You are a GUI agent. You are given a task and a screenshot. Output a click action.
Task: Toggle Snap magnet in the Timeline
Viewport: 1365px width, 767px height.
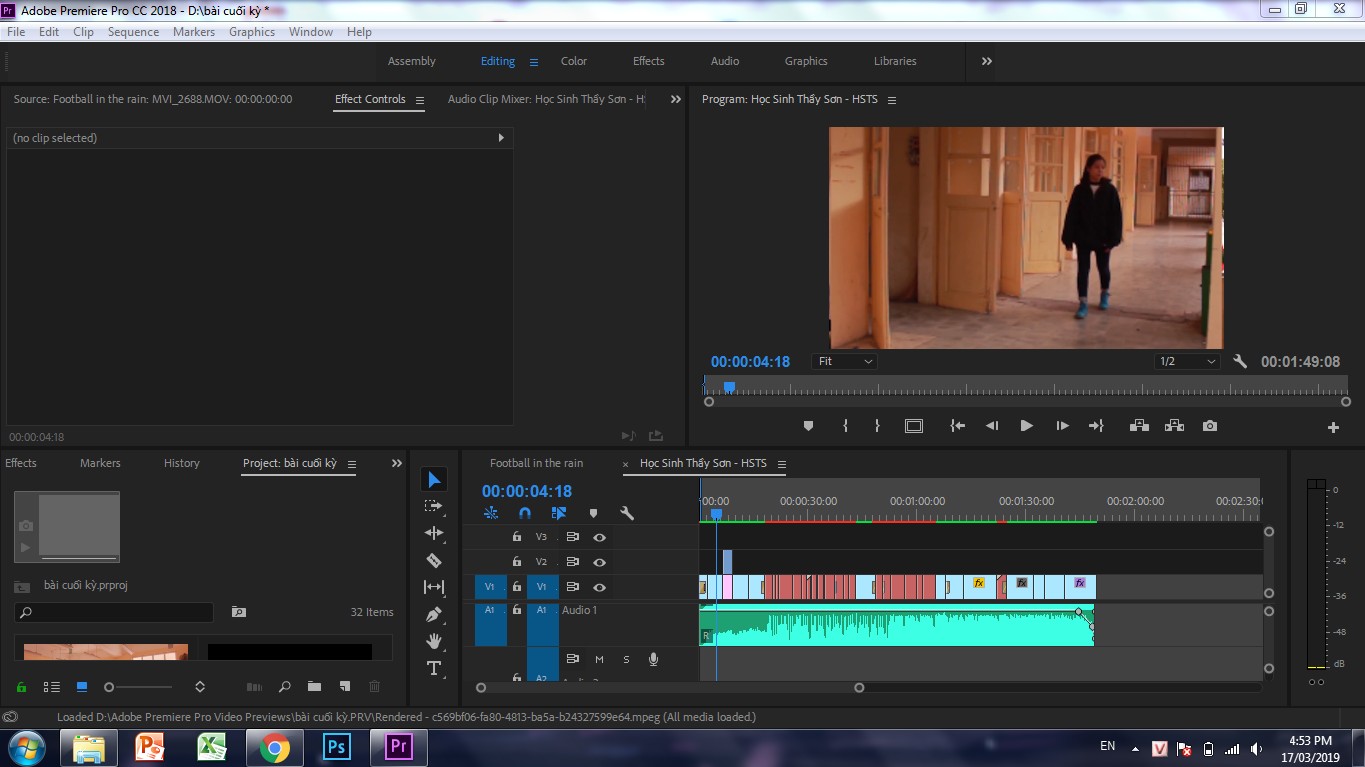[525, 513]
